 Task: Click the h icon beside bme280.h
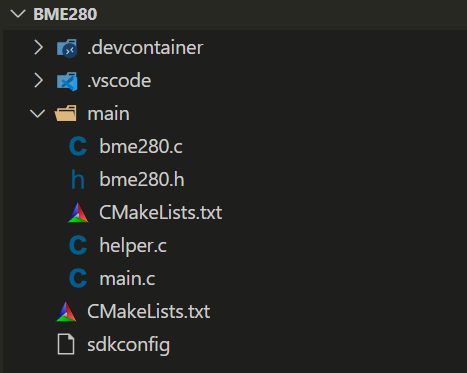tap(78, 179)
